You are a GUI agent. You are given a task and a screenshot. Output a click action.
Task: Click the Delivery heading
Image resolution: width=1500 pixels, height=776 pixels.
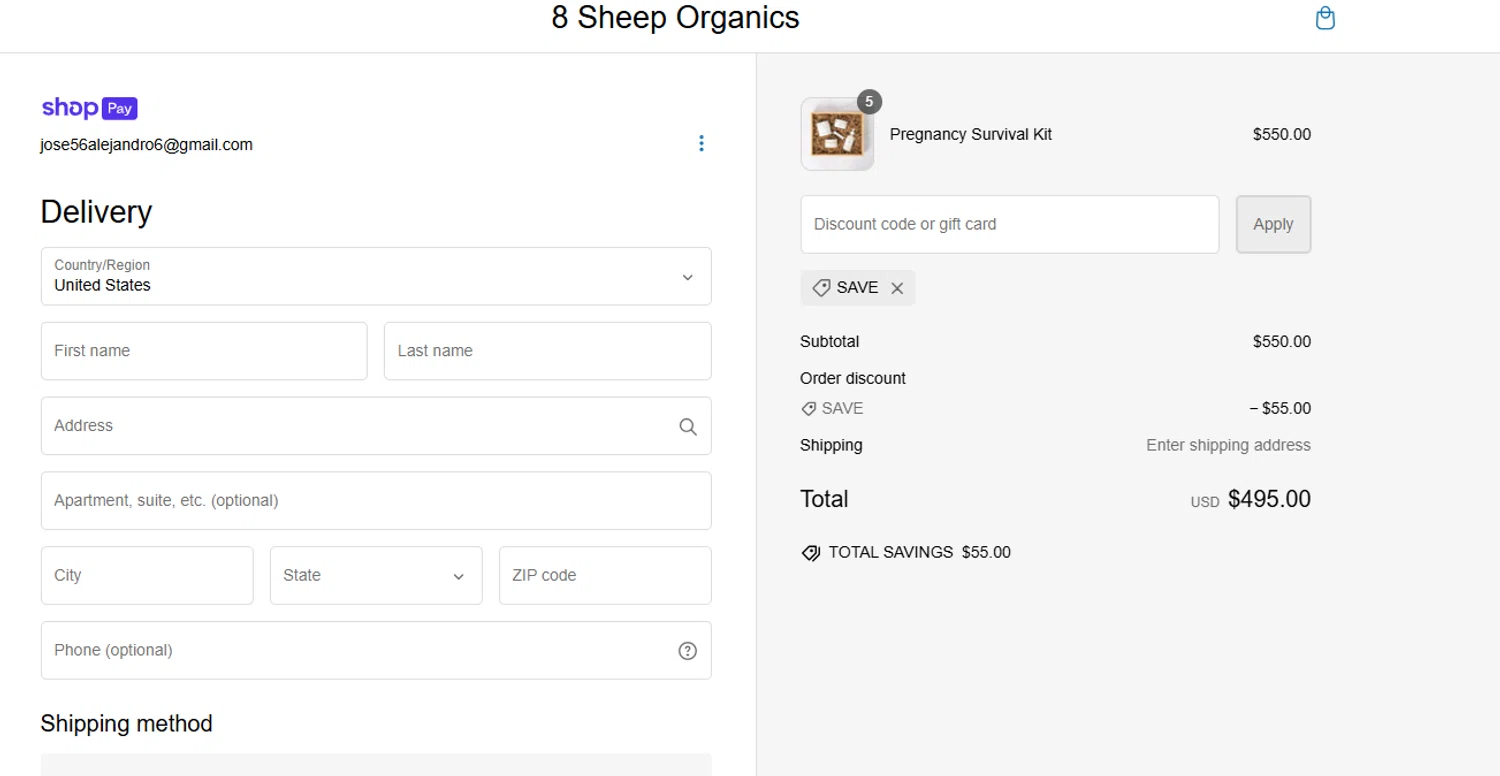click(96, 212)
